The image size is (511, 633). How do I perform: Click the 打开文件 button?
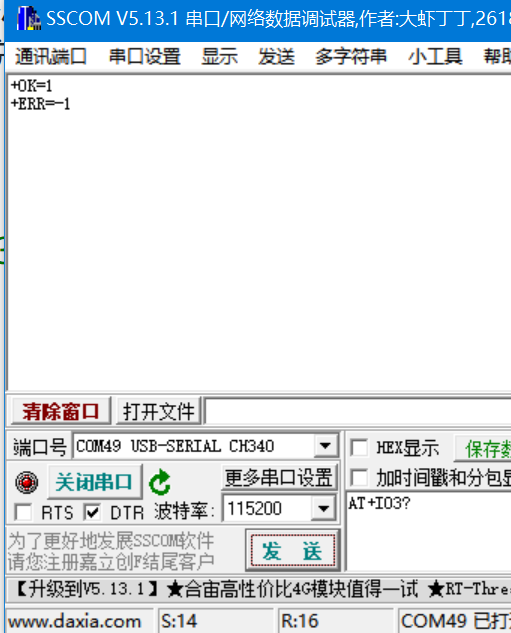(x=159, y=411)
